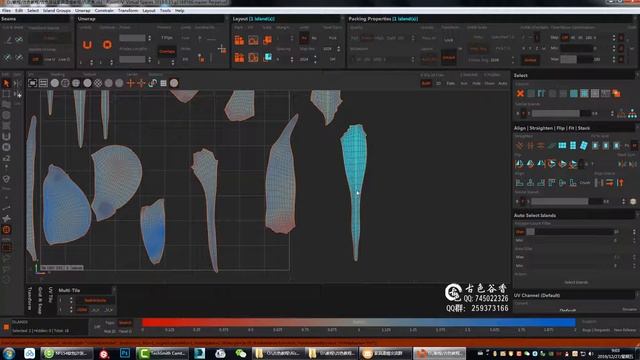Click the top-left cut seam icon in Seams panel
Image resolution: width=640 pixels, height=360 pixels.
tap(8, 40)
